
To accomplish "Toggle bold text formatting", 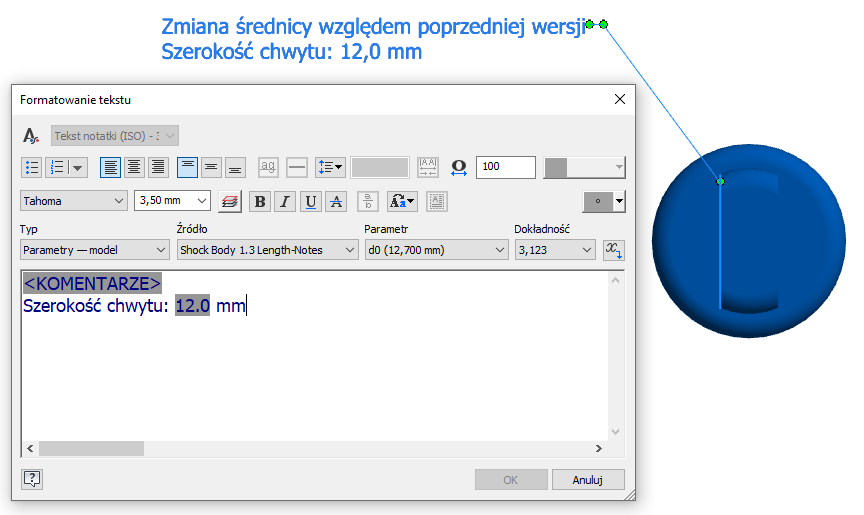I will click(x=260, y=201).
